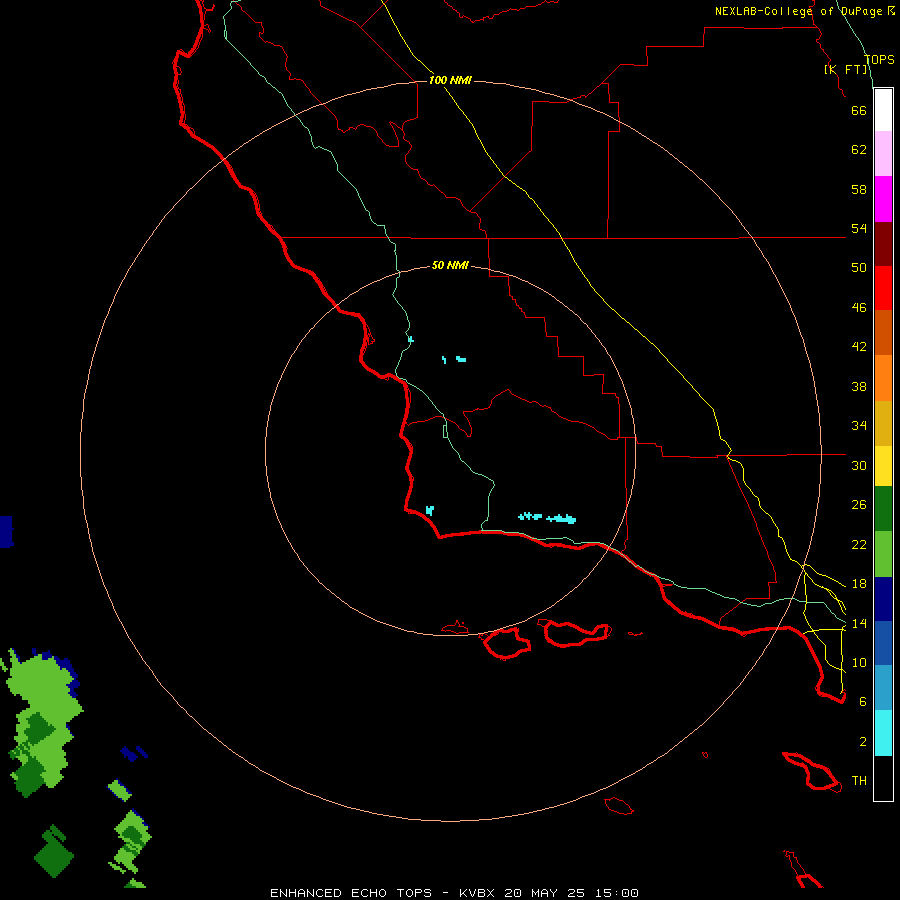Click the light green 22-26 kft swatch
The height and width of the screenshot is (900, 900).
pos(883,554)
